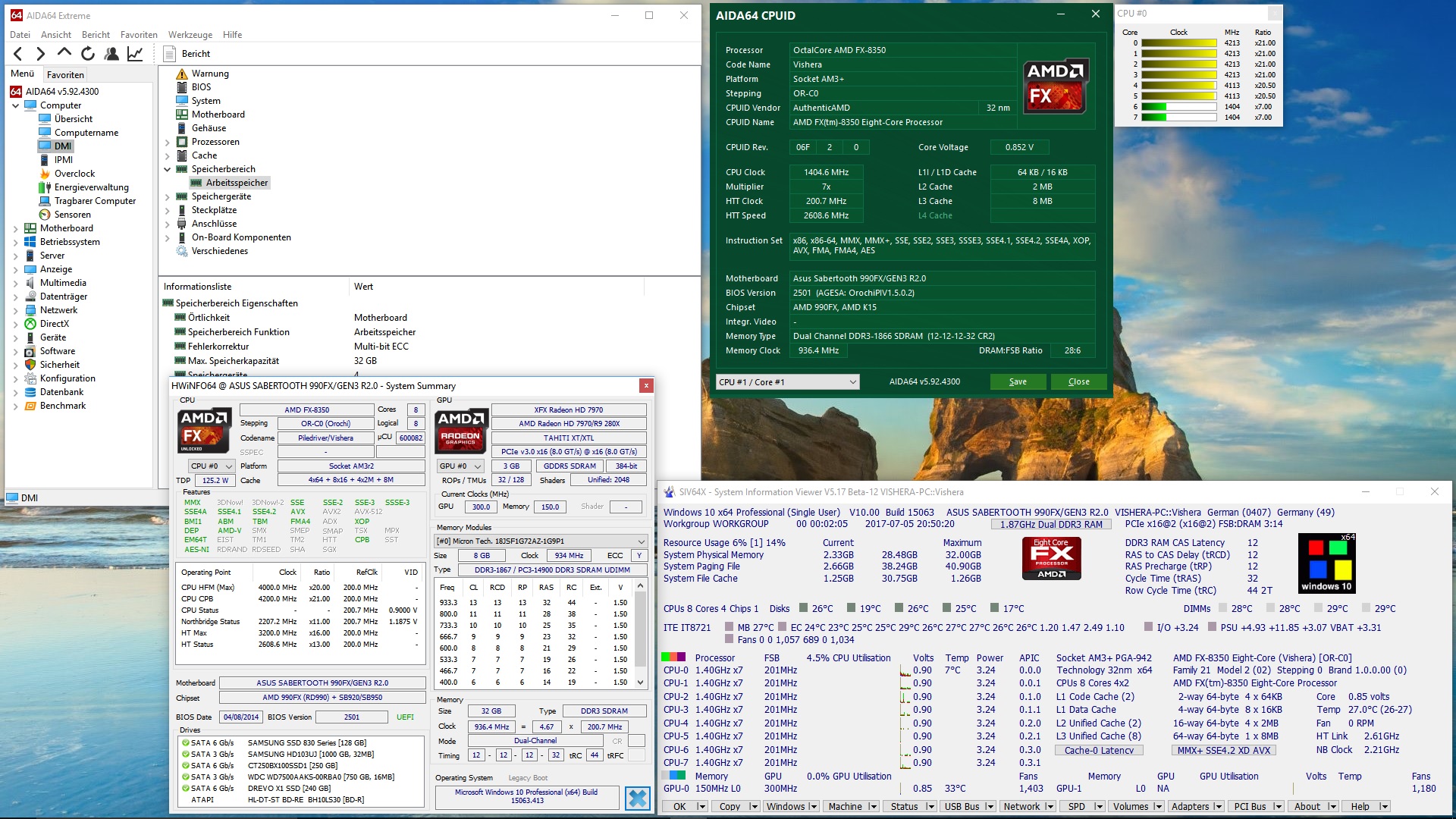Click the DirectX Xbox-style icon in tree

point(30,324)
